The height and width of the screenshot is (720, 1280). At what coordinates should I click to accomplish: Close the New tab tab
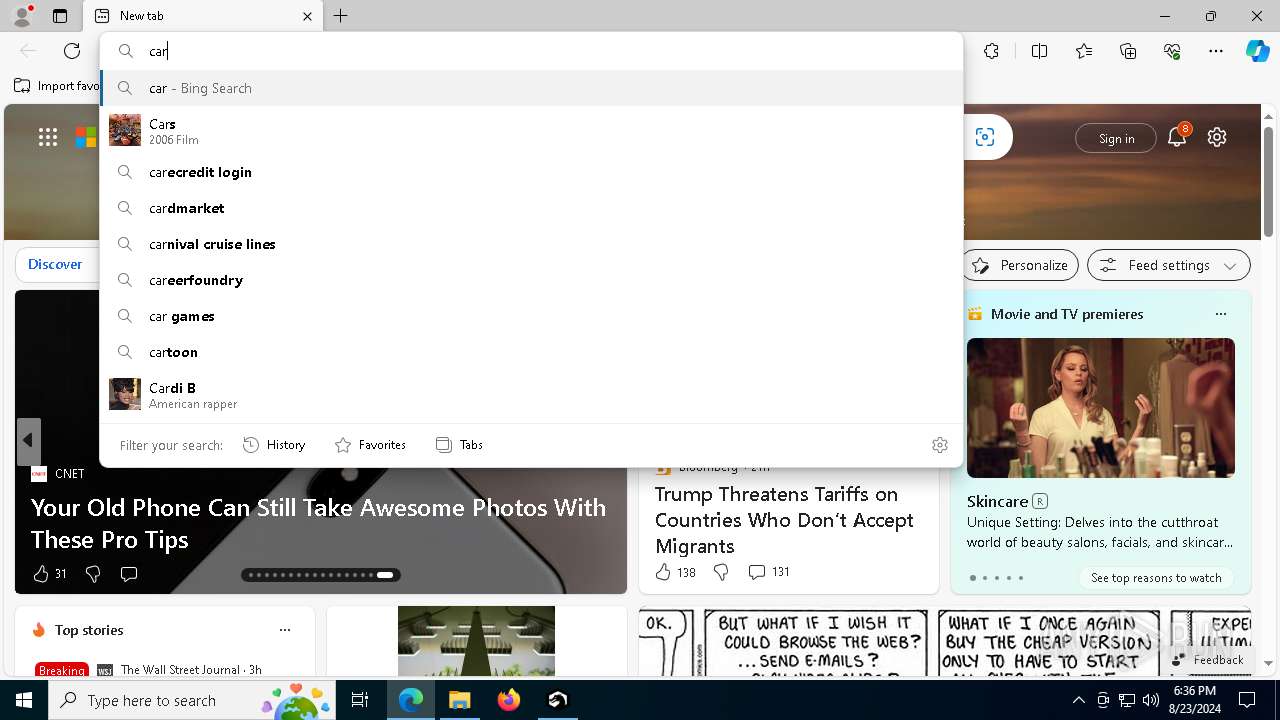pyautogui.click(x=307, y=16)
